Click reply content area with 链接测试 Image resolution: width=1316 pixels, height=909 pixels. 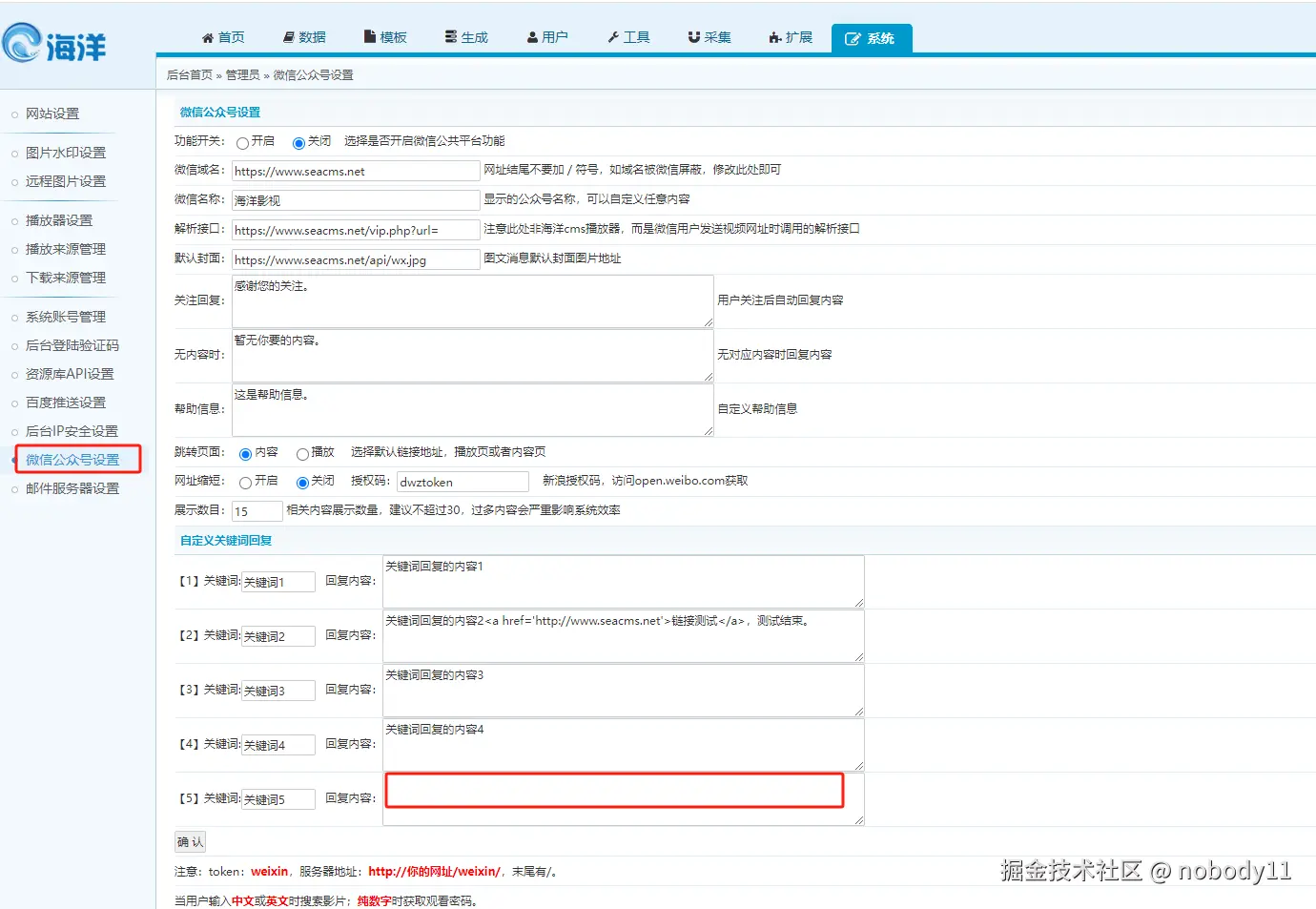[624, 636]
